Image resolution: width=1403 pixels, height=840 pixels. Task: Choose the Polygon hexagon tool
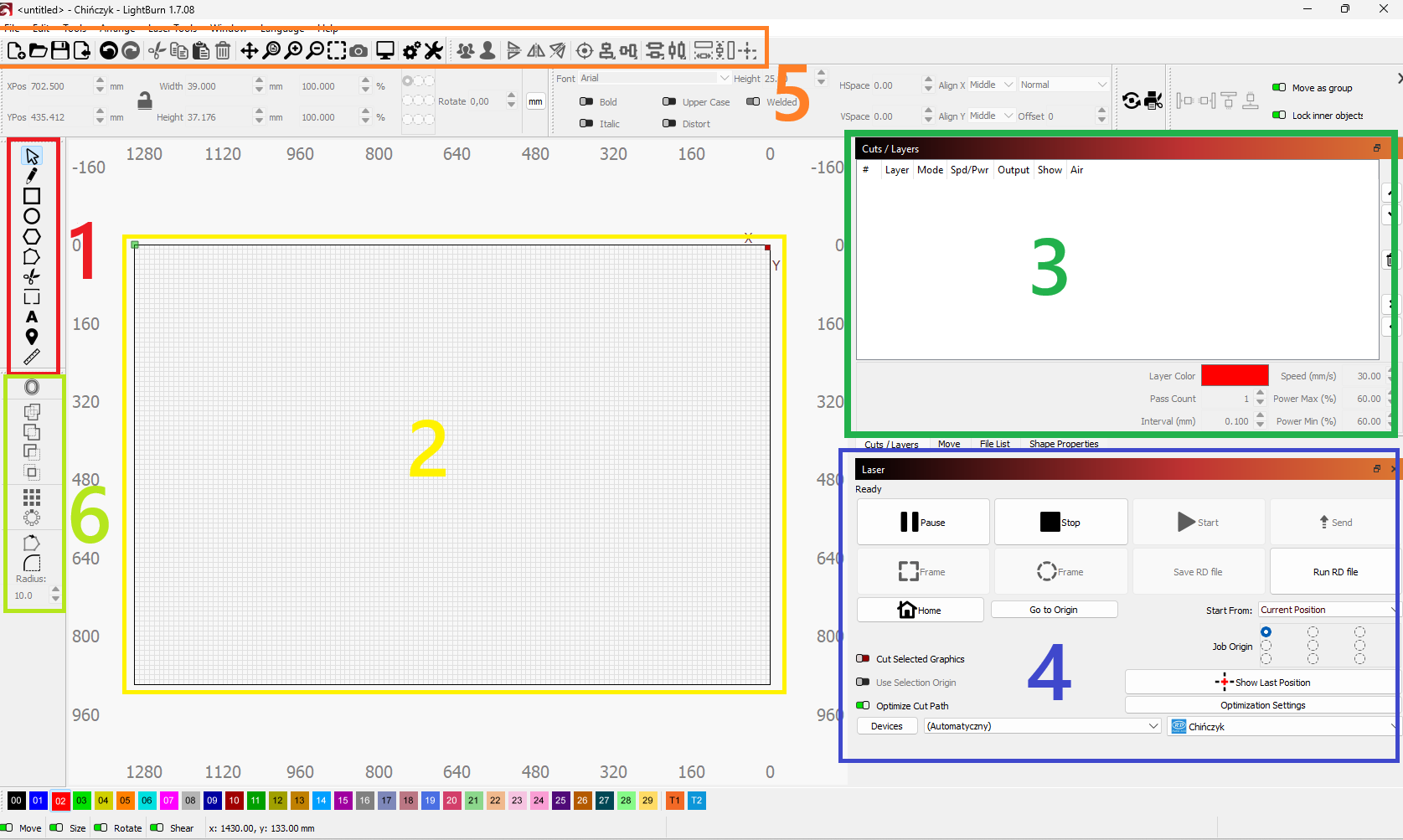(x=32, y=237)
